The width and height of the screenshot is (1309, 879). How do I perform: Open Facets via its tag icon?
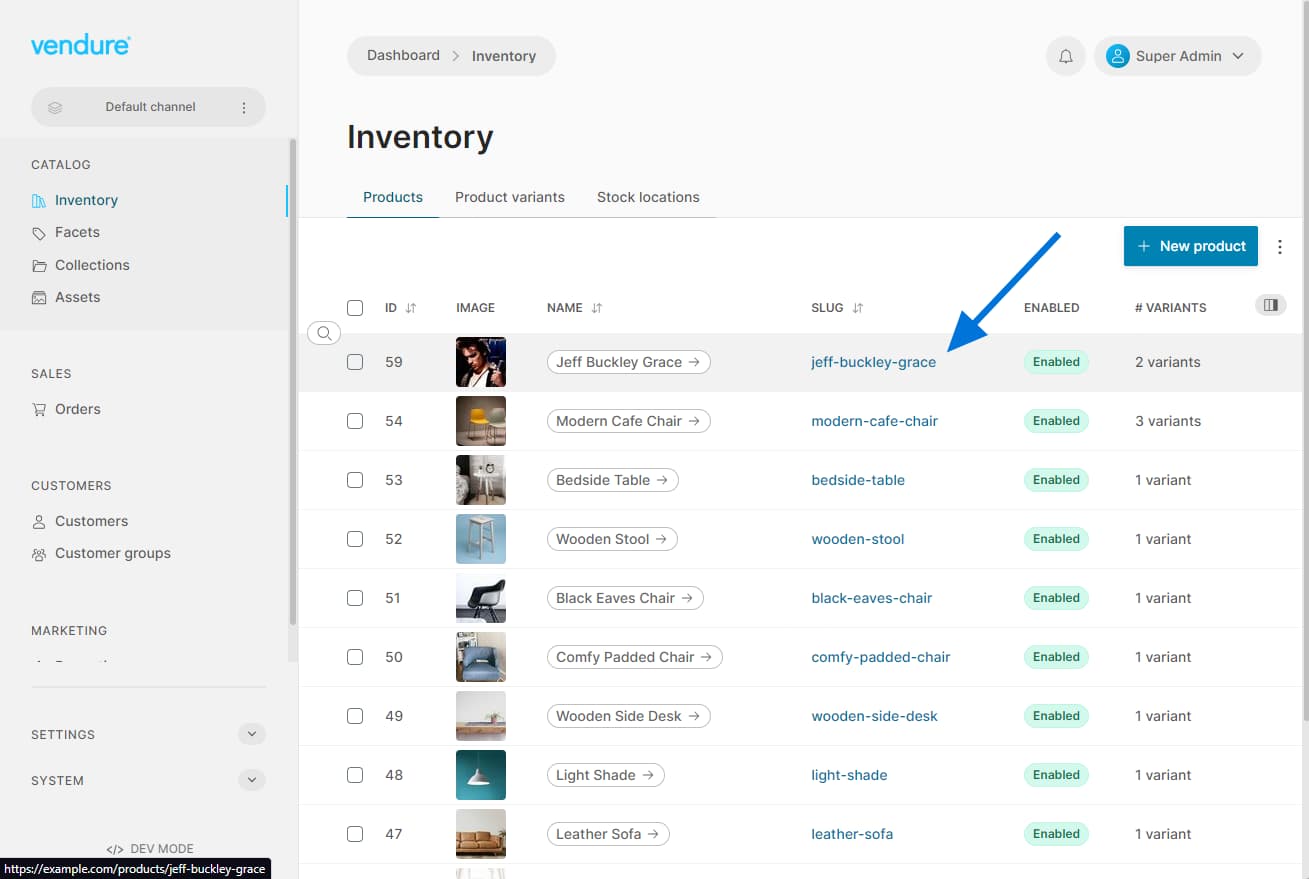tap(38, 232)
